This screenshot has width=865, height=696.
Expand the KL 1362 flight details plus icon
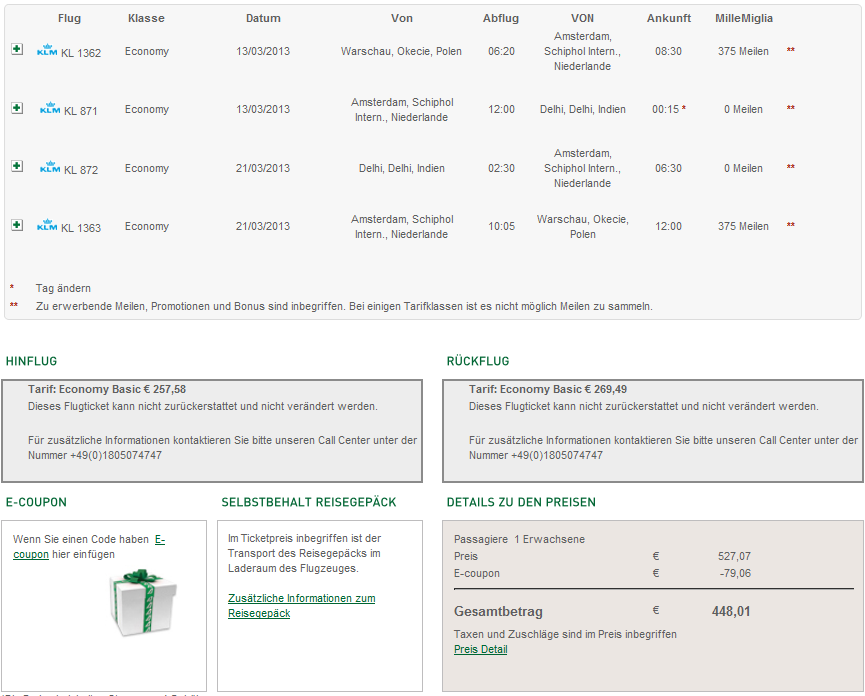coord(17,50)
